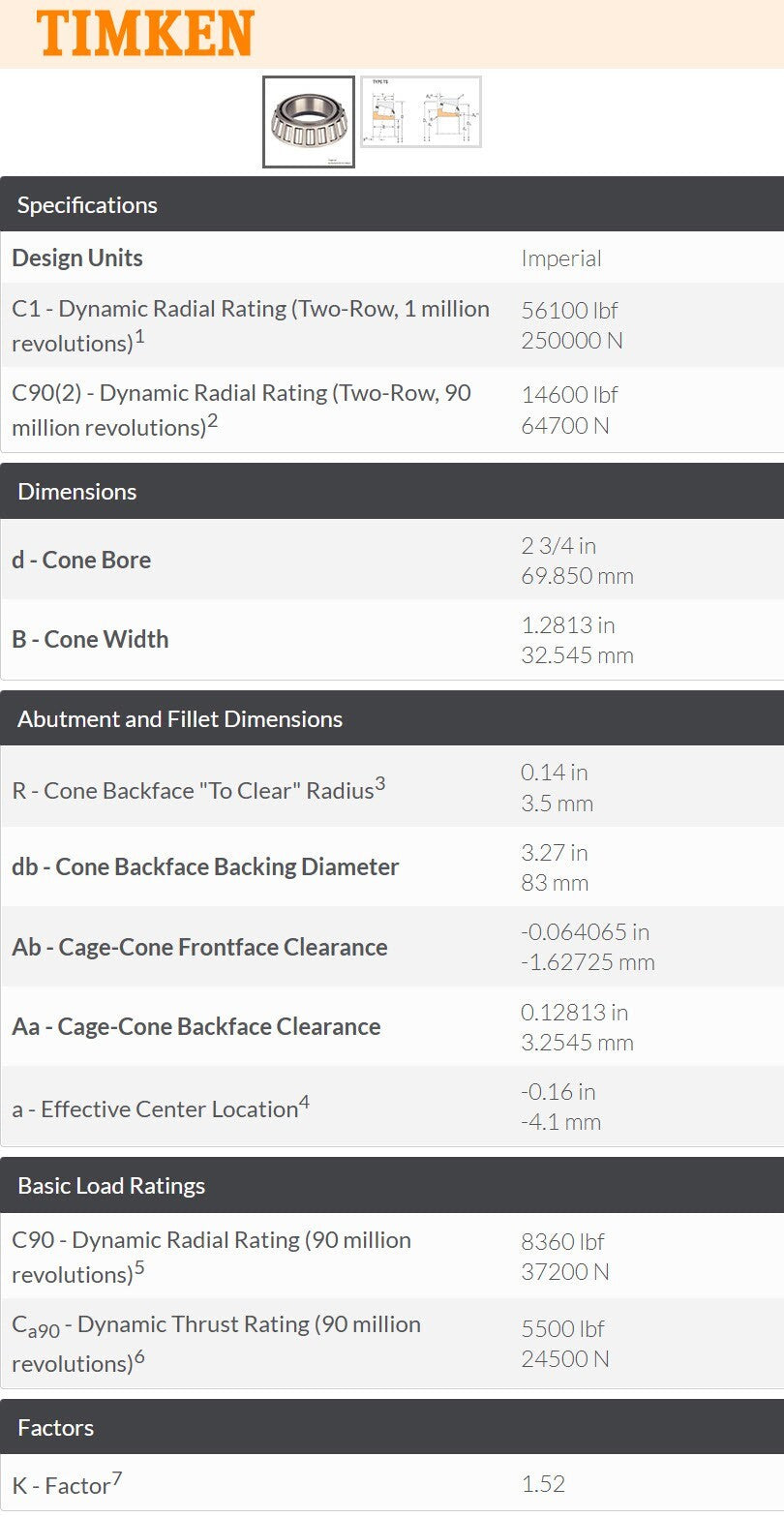Open footnote 6 on Dynamic Thrust Rating
Screen dimensions: 784x1518
[x=139, y=1356]
